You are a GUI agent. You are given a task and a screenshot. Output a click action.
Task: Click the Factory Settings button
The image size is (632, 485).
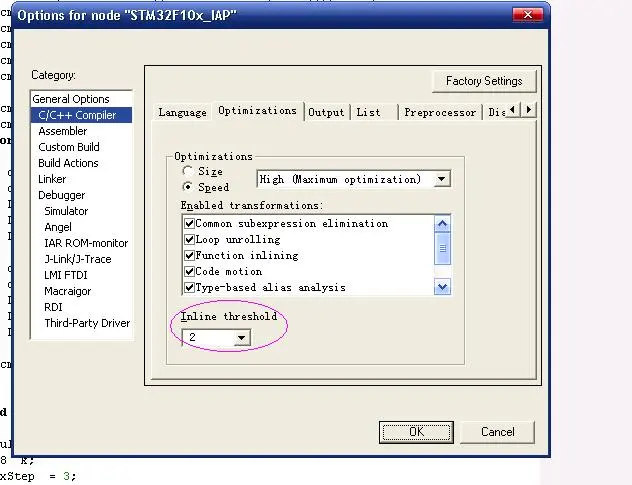pyautogui.click(x=484, y=81)
